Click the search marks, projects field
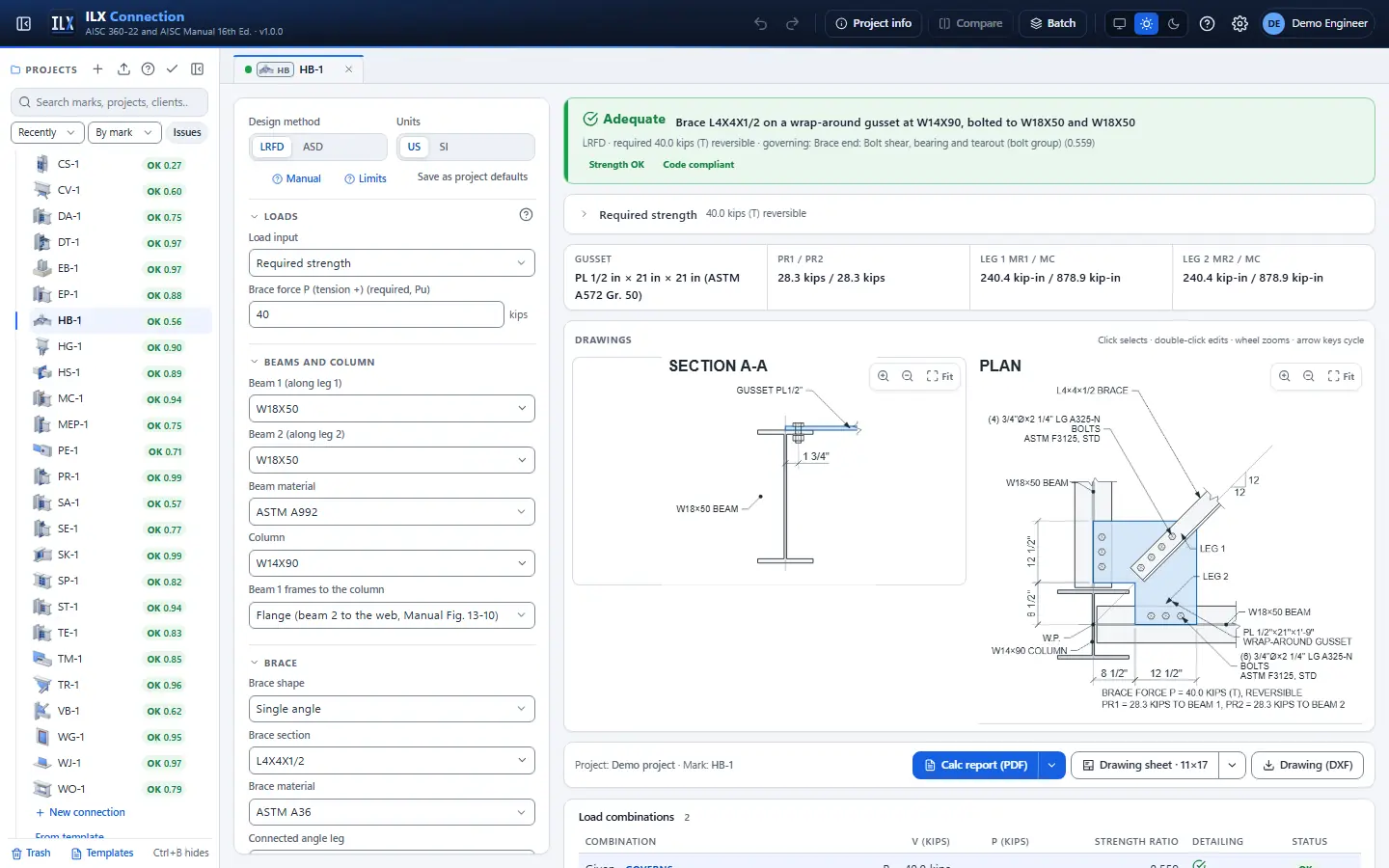Image resolution: width=1389 pixels, height=868 pixels. tap(110, 102)
